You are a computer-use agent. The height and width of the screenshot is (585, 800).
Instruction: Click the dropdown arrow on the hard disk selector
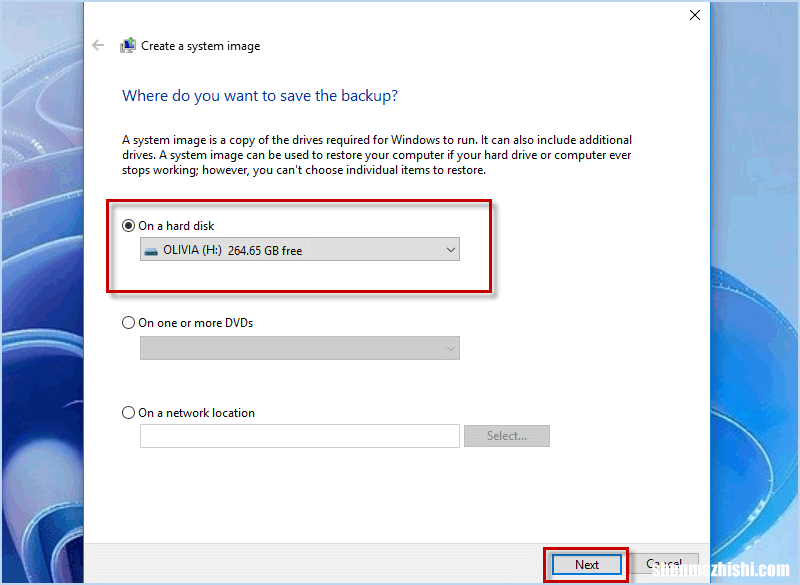click(x=449, y=249)
